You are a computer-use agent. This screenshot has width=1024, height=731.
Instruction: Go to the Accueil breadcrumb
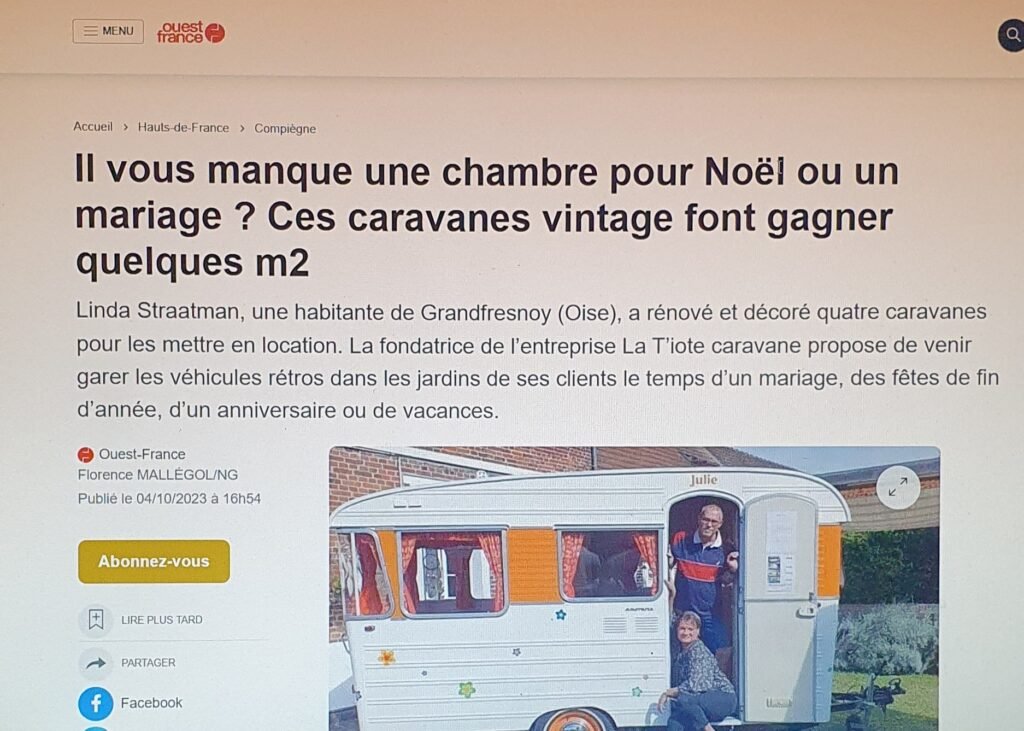pos(93,127)
